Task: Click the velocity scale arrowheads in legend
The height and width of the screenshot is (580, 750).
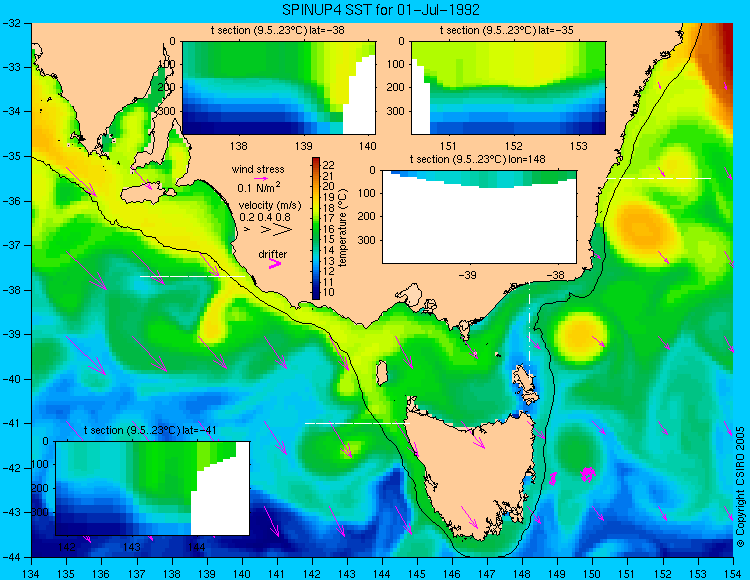Action: tap(269, 230)
